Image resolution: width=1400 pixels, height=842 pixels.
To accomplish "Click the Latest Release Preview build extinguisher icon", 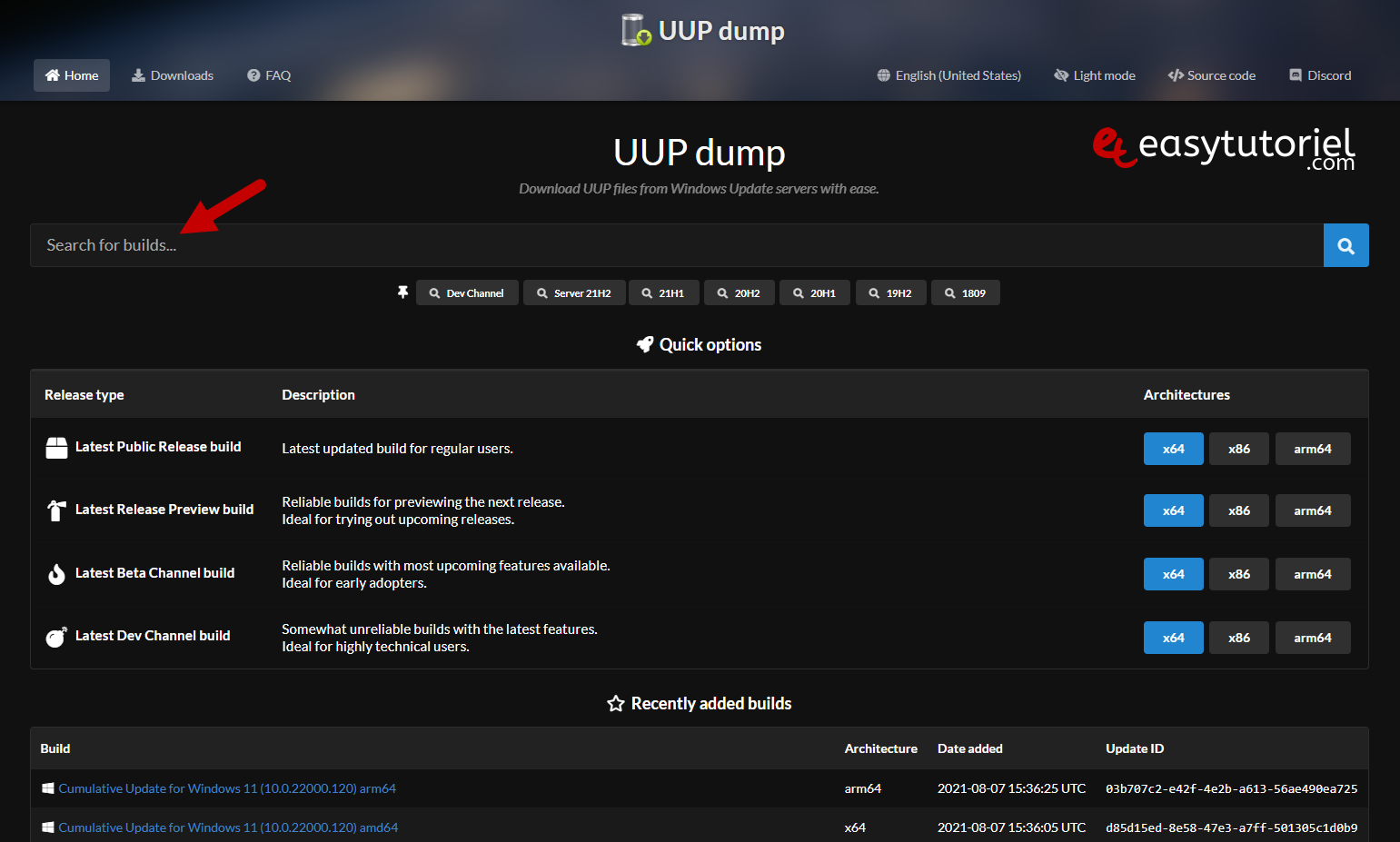I will 56,510.
